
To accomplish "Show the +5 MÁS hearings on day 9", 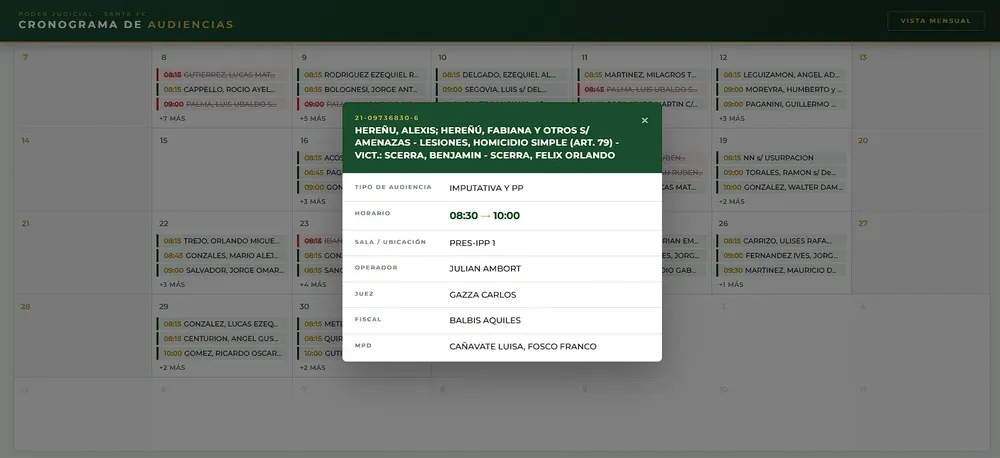I will click(x=312, y=119).
